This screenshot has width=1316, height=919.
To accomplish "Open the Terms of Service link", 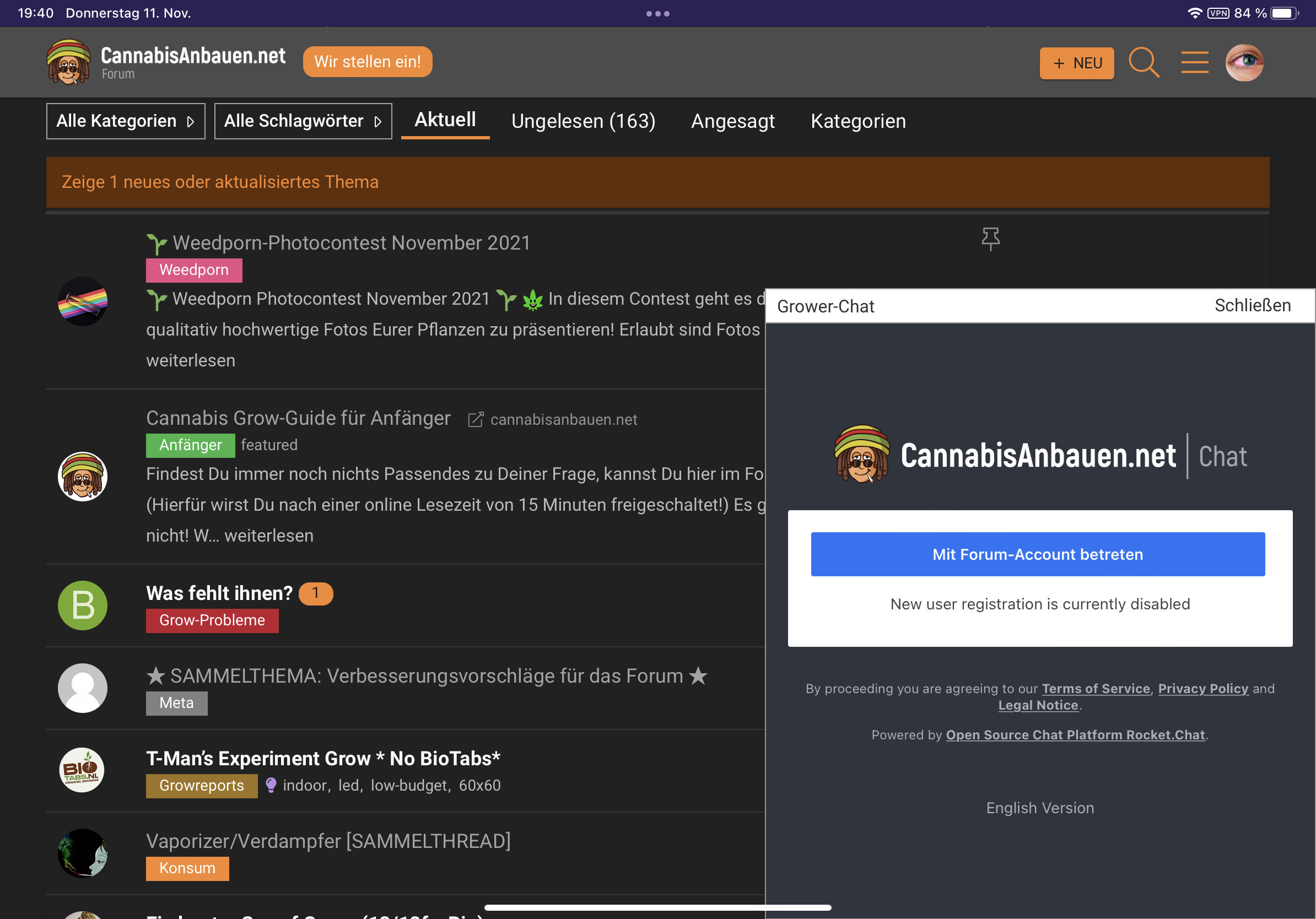I will tap(1096, 688).
